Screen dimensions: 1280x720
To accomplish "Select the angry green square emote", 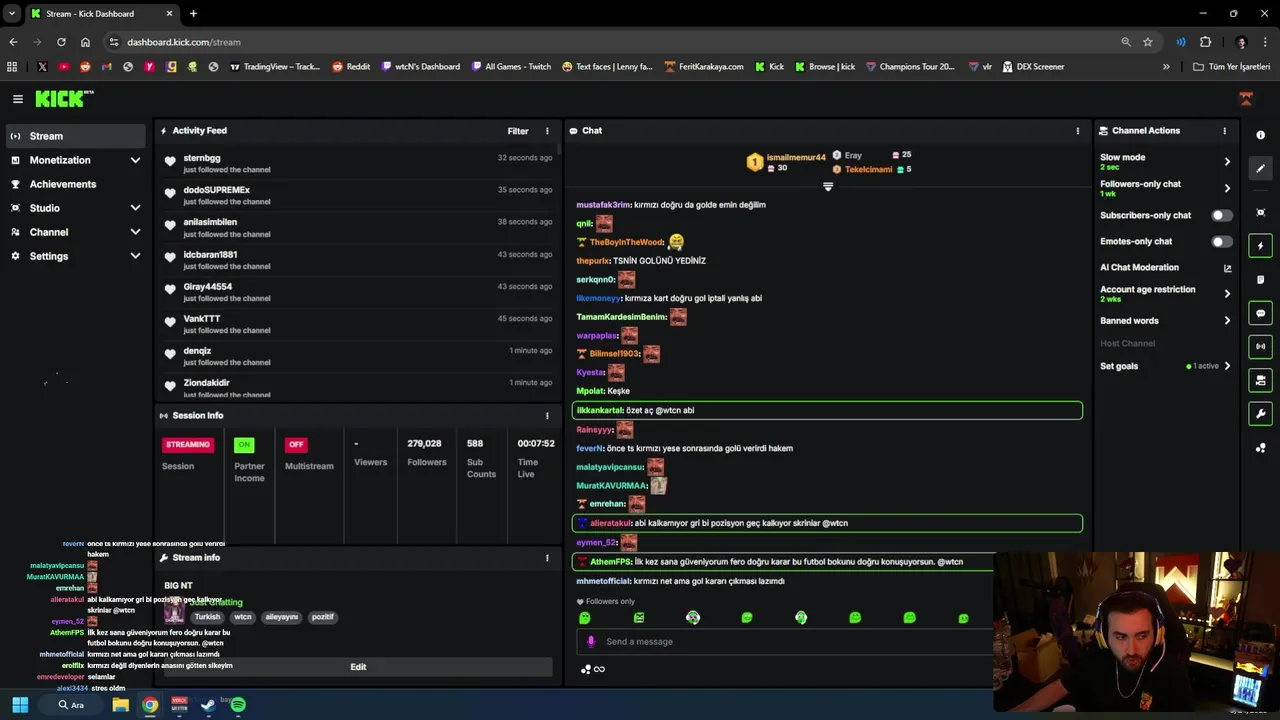I will pyautogui.click(x=639, y=618).
